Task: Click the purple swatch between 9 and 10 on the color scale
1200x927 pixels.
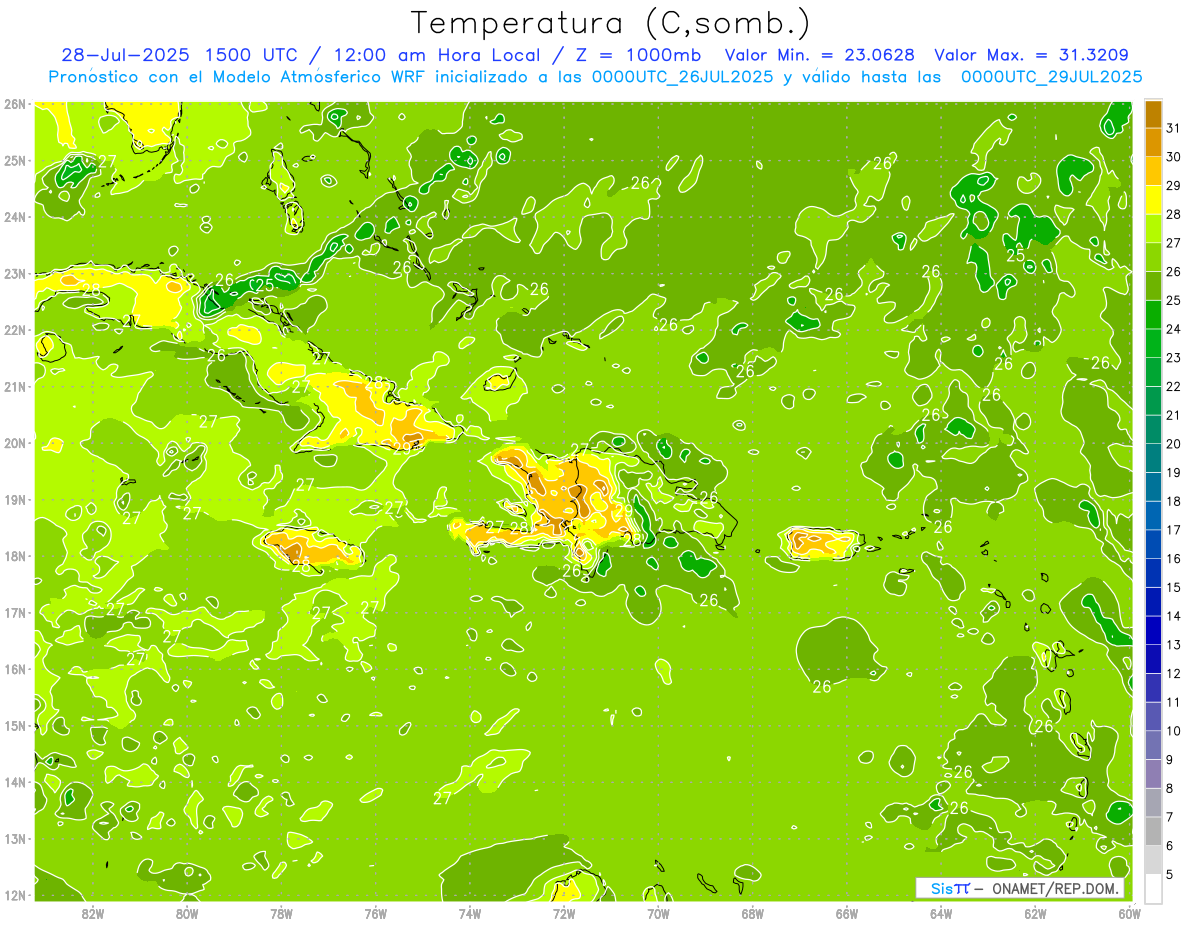Action: coord(1153,745)
